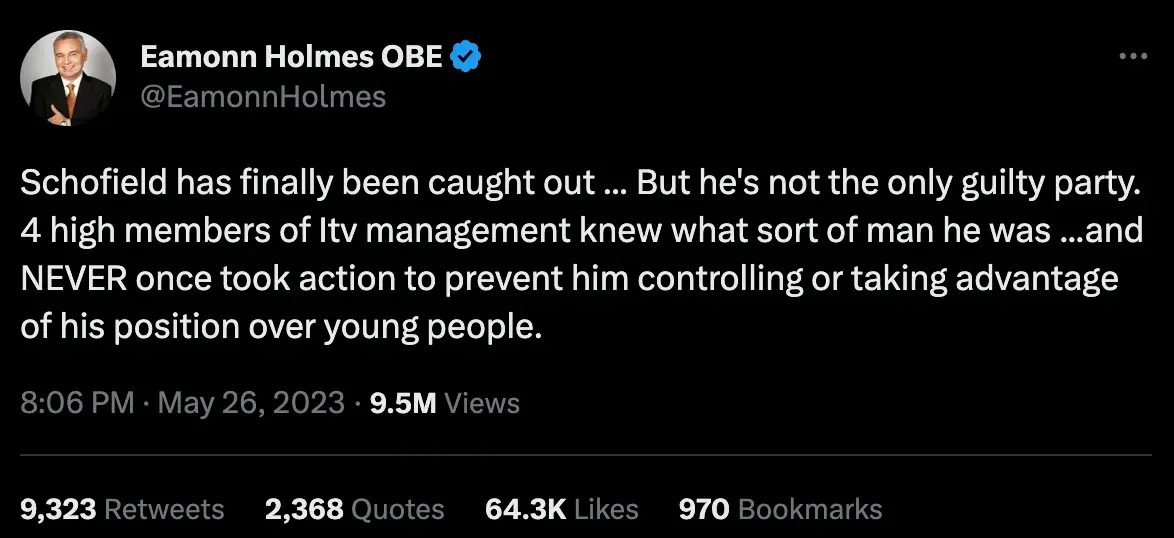Click the 8:06 PM timestamp

[x=77, y=403]
